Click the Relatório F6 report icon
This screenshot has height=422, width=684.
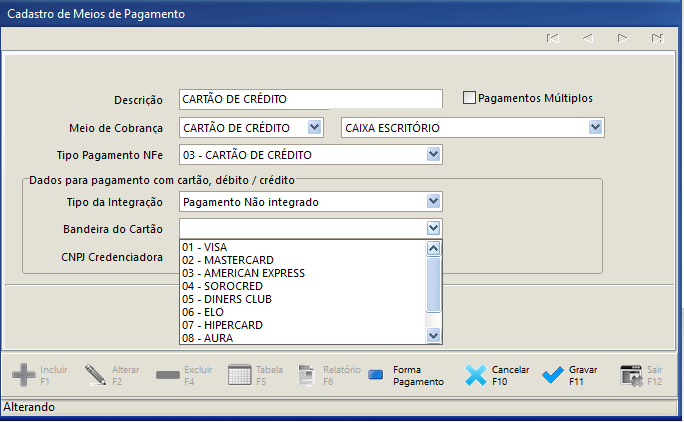click(306, 375)
